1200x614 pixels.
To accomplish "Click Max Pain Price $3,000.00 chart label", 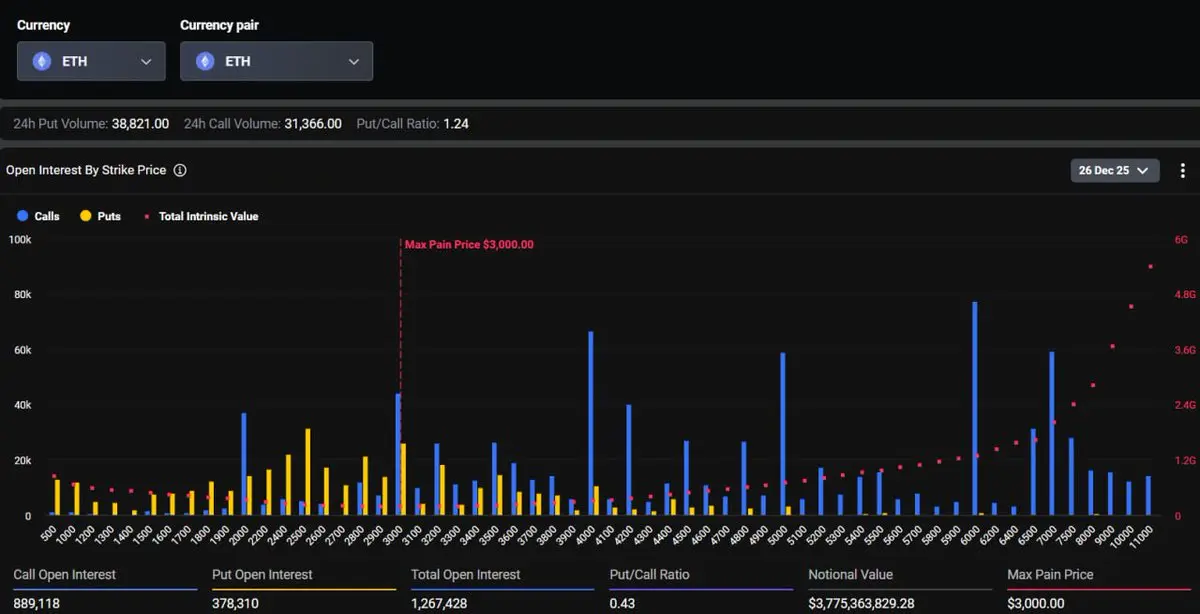I will tap(468, 244).
